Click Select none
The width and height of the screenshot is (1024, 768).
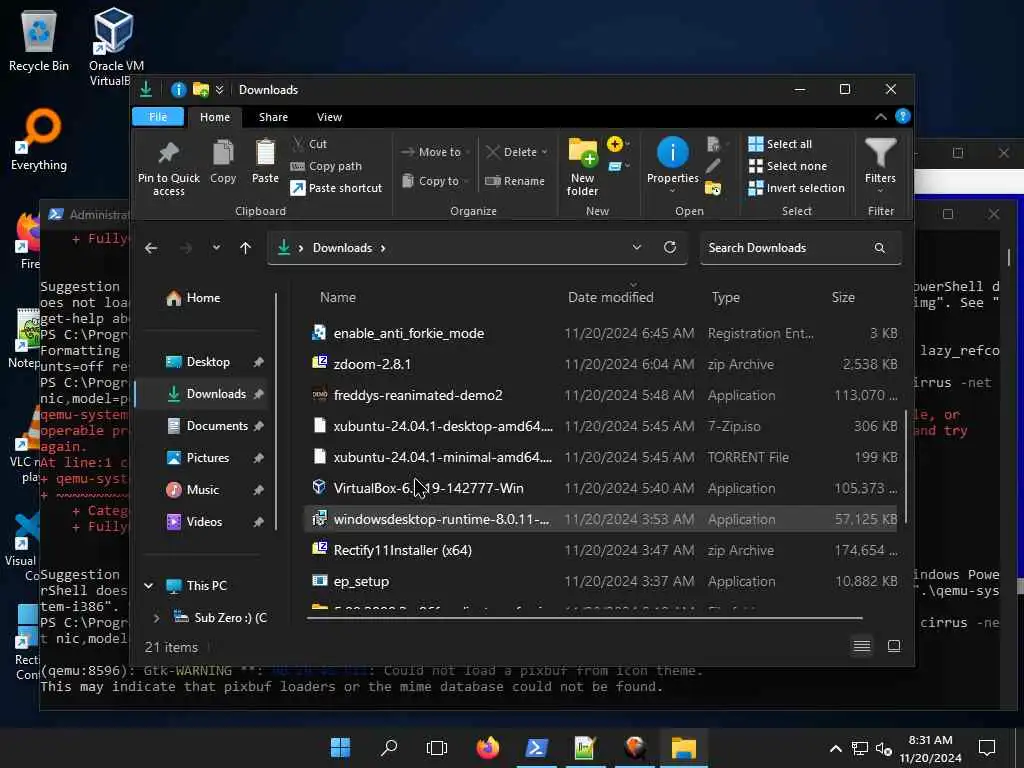click(x=788, y=166)
